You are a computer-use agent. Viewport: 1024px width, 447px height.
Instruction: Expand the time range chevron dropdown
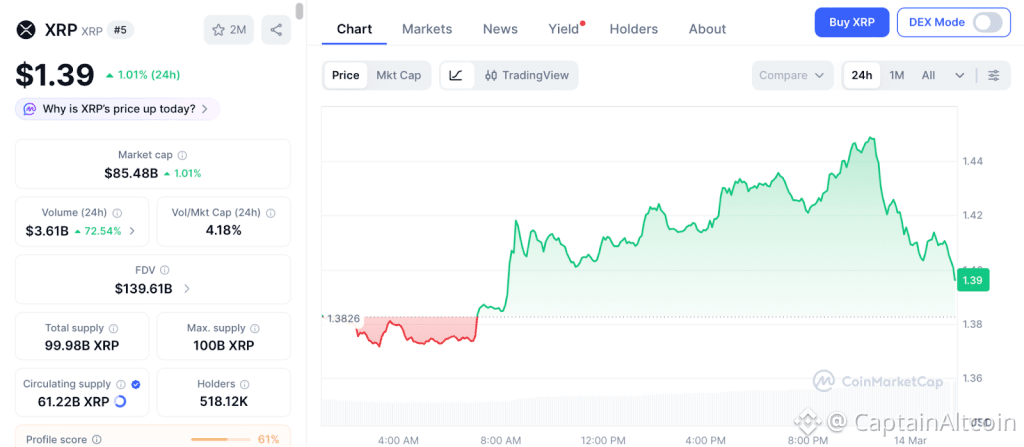point(960,75)
